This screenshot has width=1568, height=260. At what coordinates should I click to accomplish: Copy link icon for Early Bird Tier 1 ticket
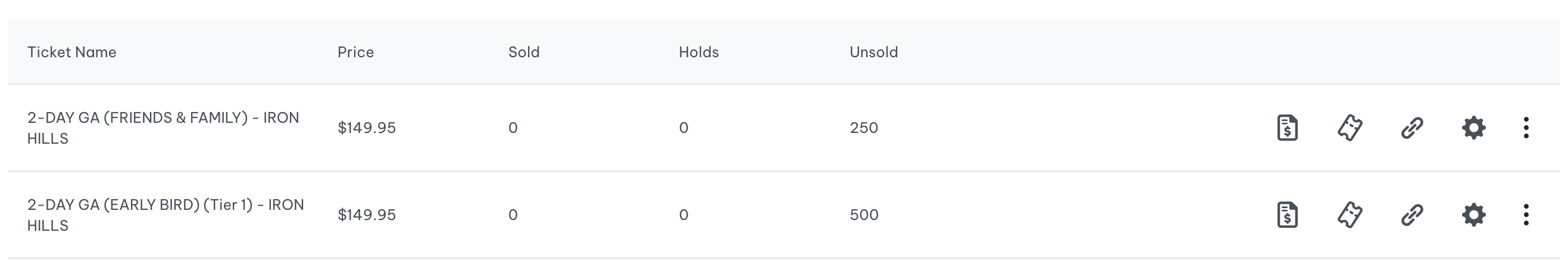coord(1411,215)
